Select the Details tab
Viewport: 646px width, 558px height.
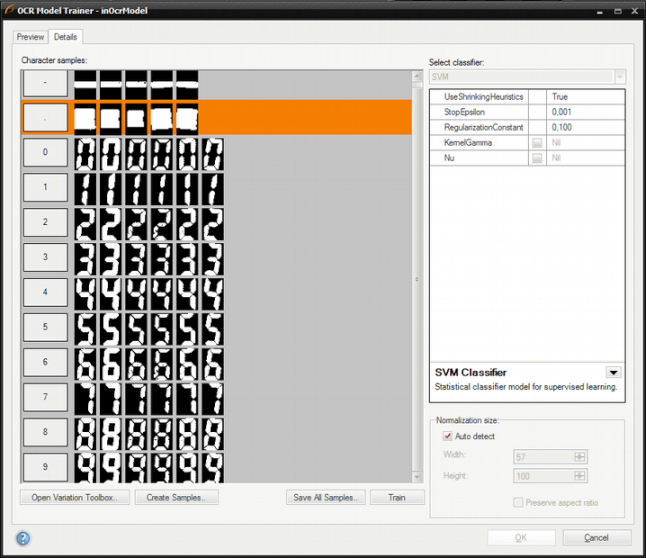tap(66, 37)
